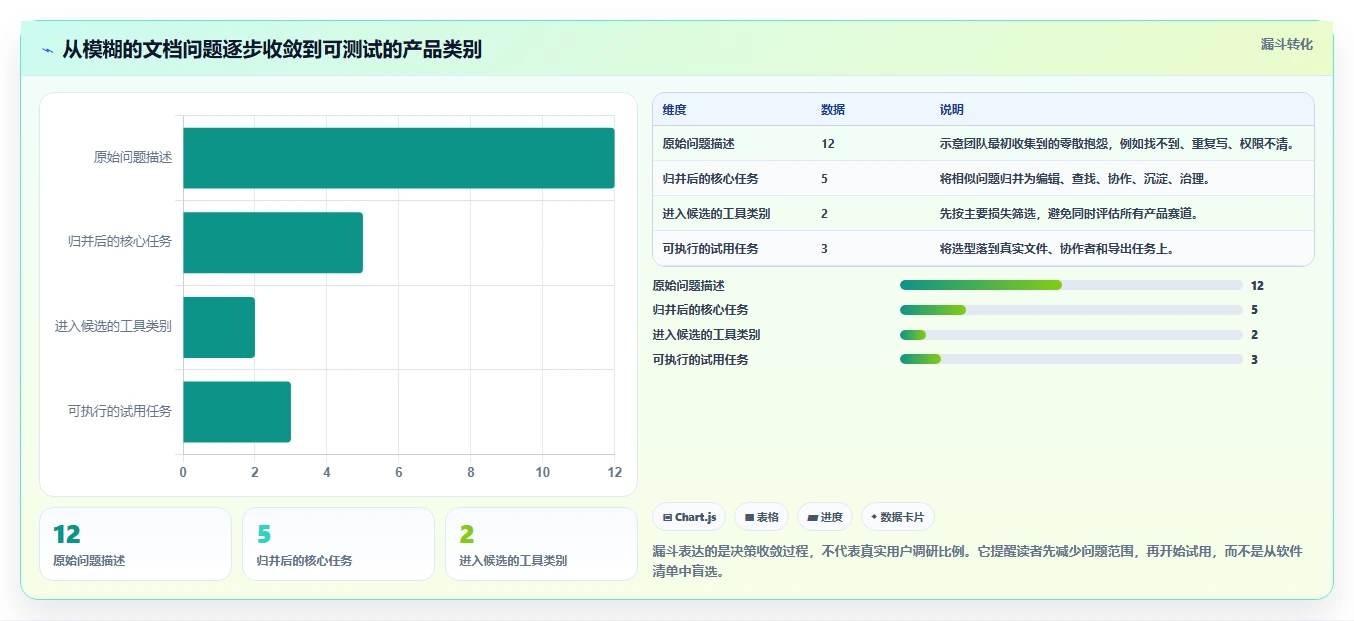Screen dimensions: 1354x621
Task: Click the 可执行的试用任务 chart axis label
Action: (120, 412)
